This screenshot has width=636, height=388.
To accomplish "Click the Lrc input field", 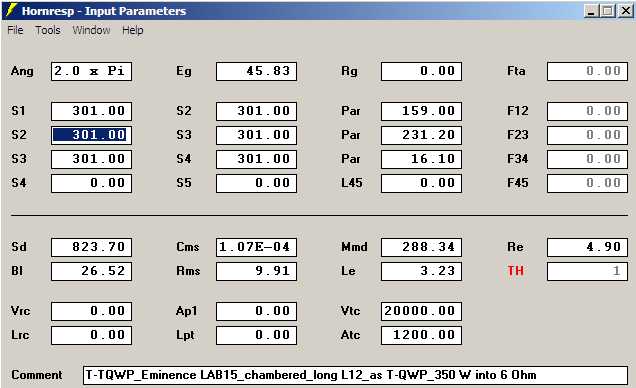I will [91, 335].
